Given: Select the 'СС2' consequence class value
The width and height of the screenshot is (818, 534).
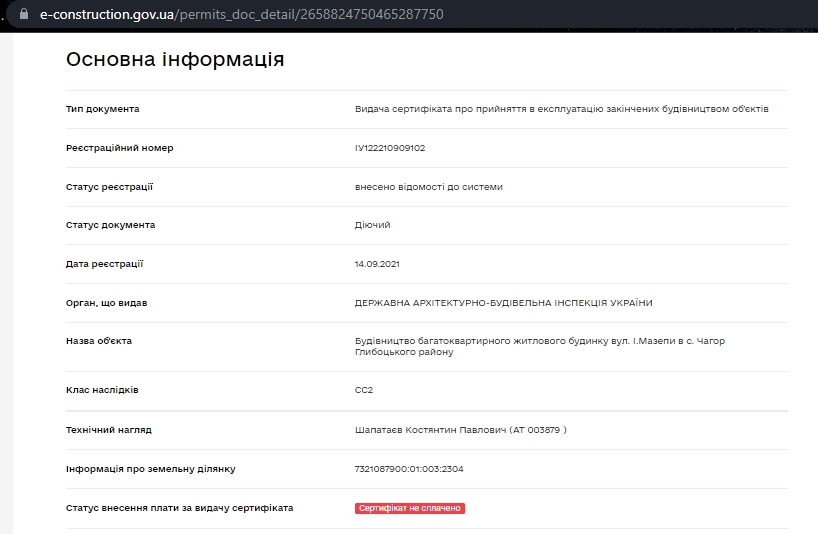Looking at the screenshot, I should pos(364,390).
